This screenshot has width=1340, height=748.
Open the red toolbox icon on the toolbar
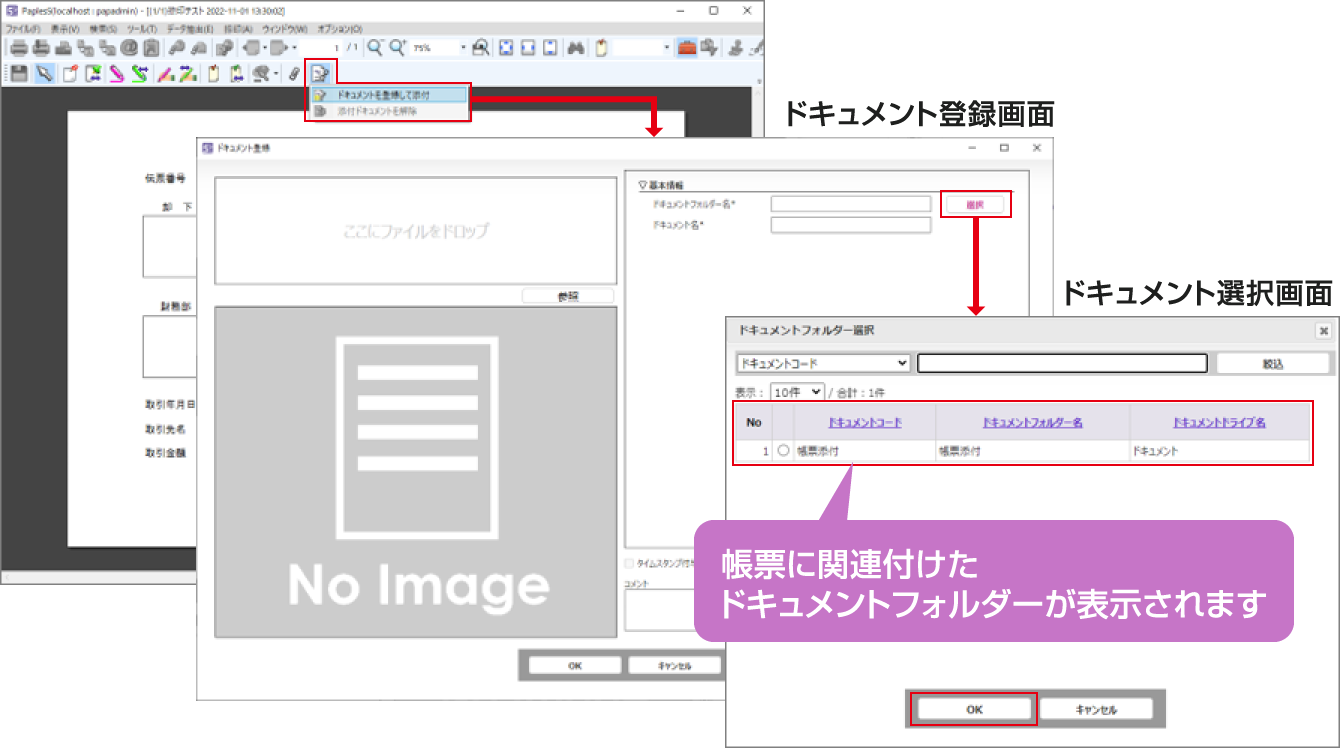point(689,46)
